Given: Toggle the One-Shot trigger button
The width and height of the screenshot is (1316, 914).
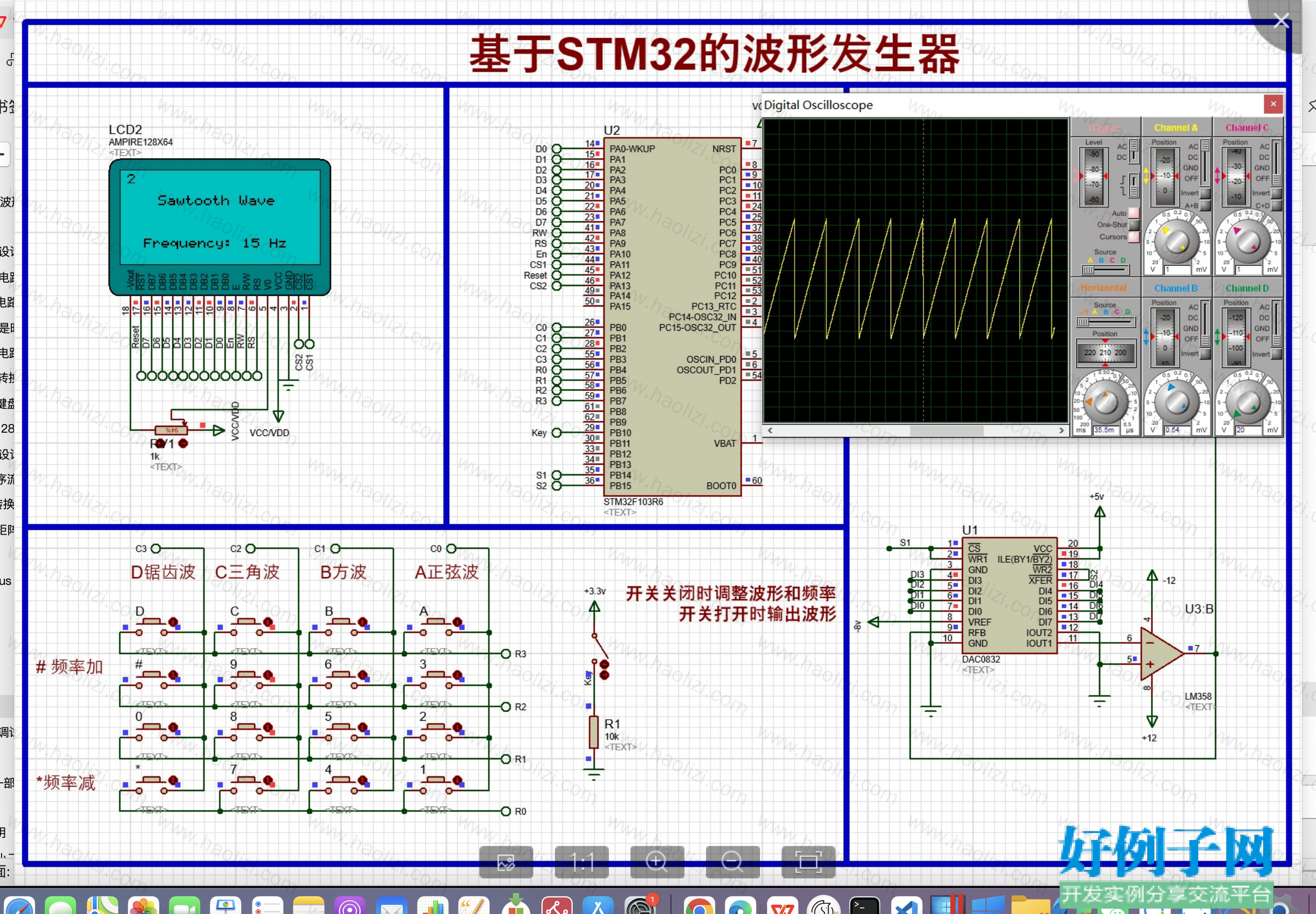Looking at the screenshot, I should coord(1133,225).
